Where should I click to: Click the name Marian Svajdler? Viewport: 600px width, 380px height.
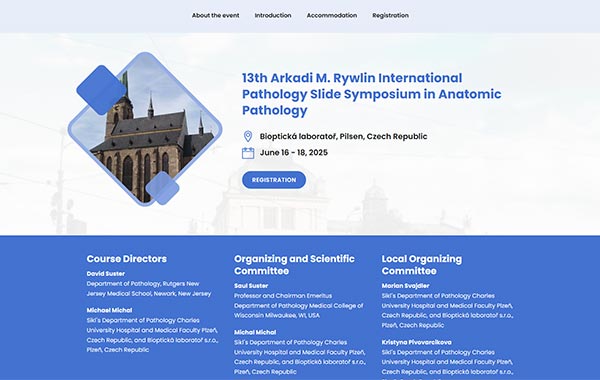[x=405, y=285]
